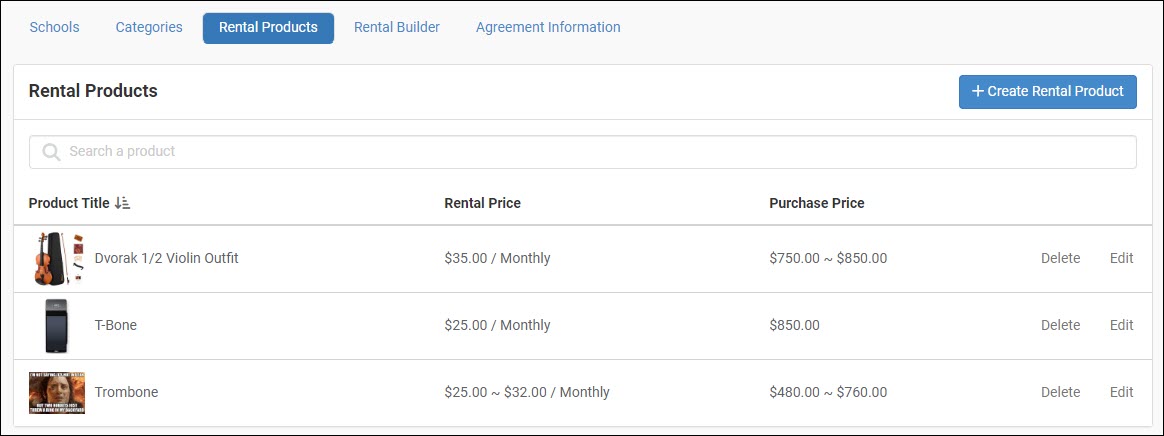This screenshot has height=436, width=1164.
Task: Select the Rental Products tab
Action: click(x=268, y=27)
